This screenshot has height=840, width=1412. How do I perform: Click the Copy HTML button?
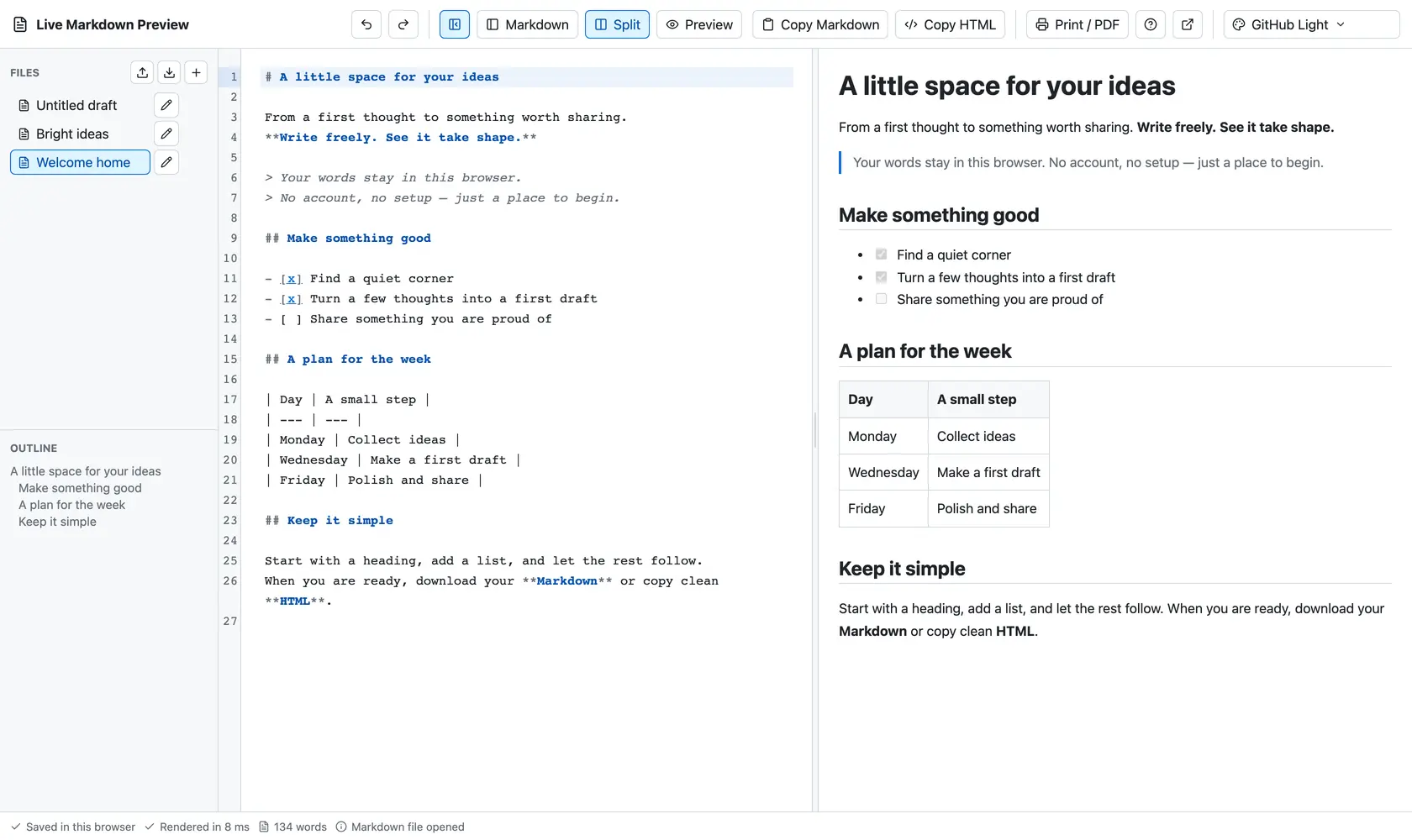click(950, 24)
